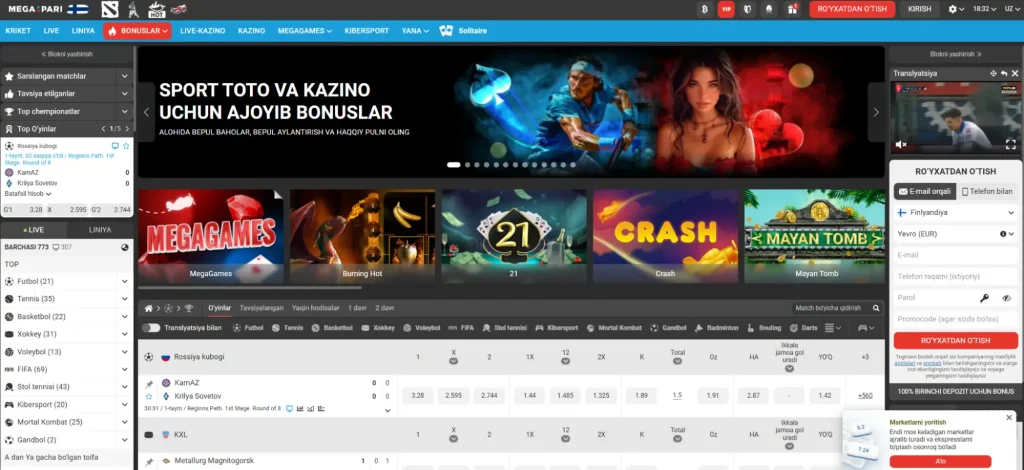Select the LIVE toggle in left sidebar
The image size is (1024, 470).
point(33,230)
